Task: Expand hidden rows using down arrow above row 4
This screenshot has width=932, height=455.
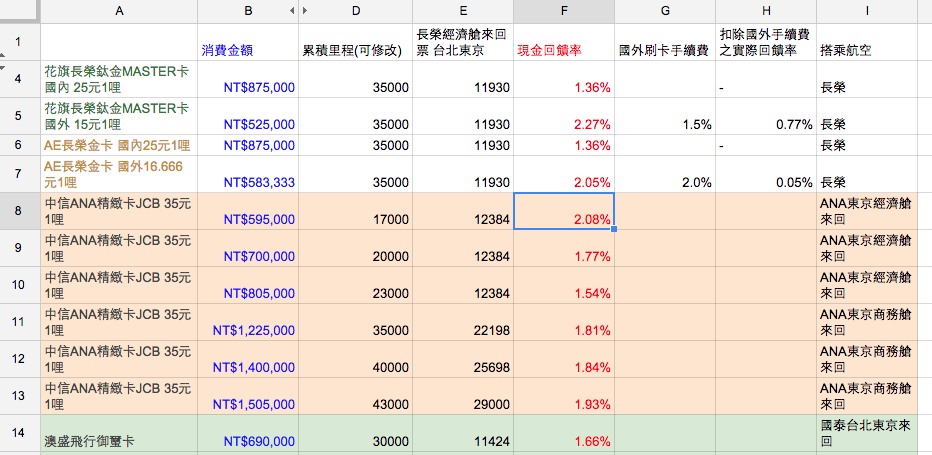Action: (1, 67)
